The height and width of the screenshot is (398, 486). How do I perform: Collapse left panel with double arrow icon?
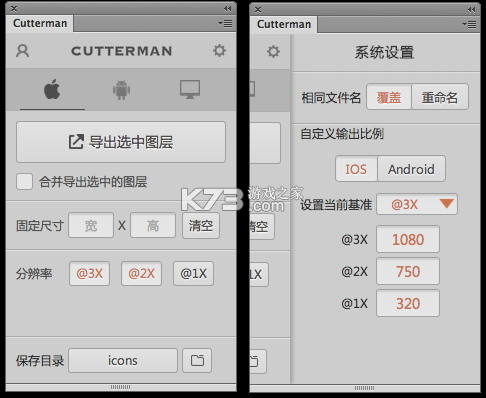pos(228,8)
